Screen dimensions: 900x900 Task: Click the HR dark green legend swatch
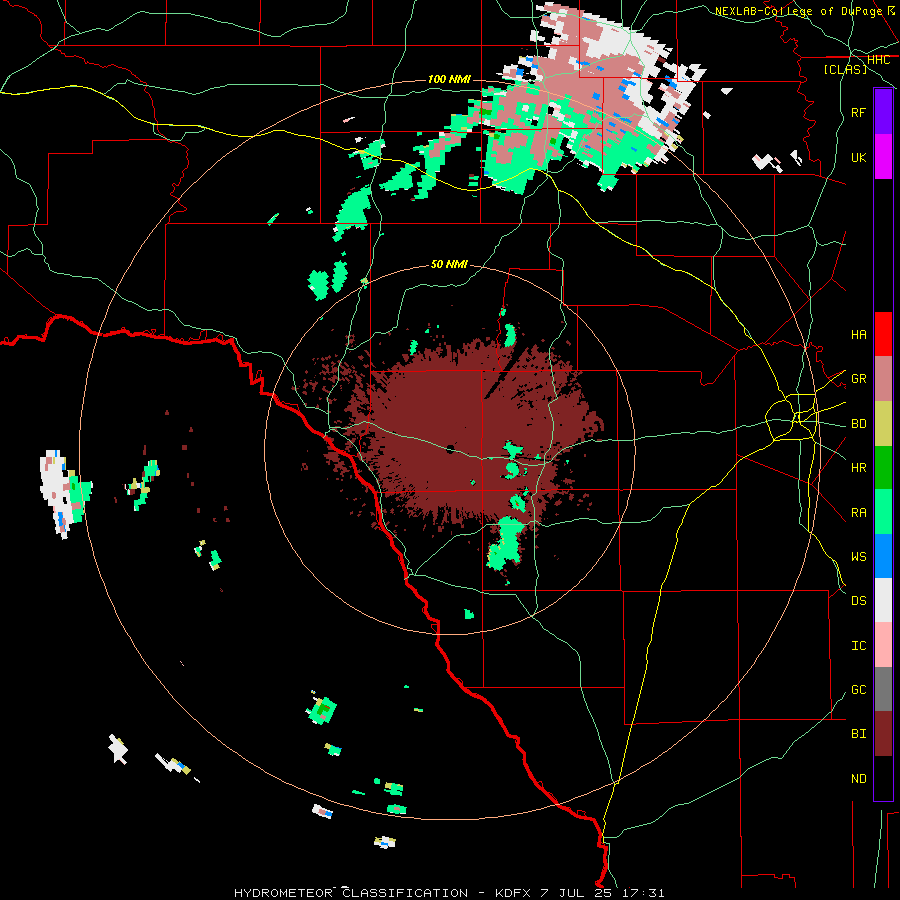(883, 468)
